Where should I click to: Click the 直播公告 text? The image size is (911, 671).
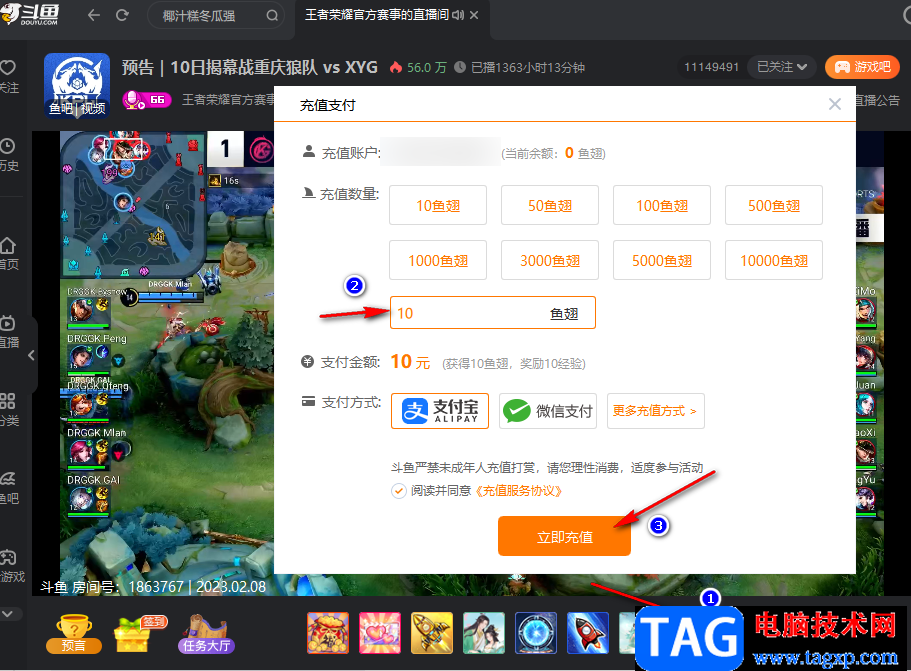click(877, 101)
